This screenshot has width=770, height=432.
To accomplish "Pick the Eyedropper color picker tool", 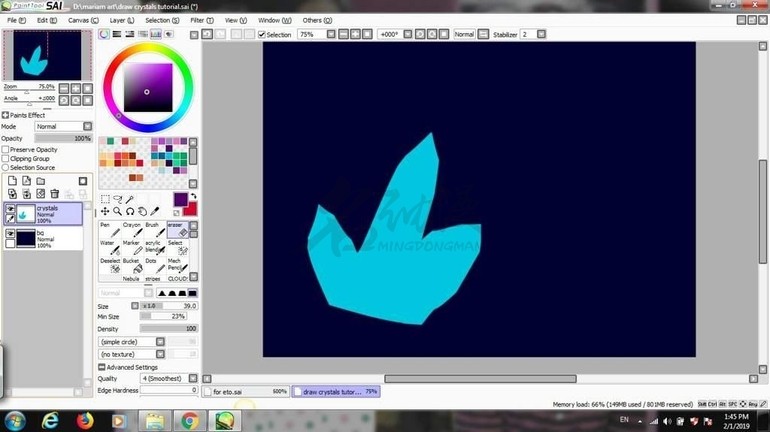I will click(156, 211).
